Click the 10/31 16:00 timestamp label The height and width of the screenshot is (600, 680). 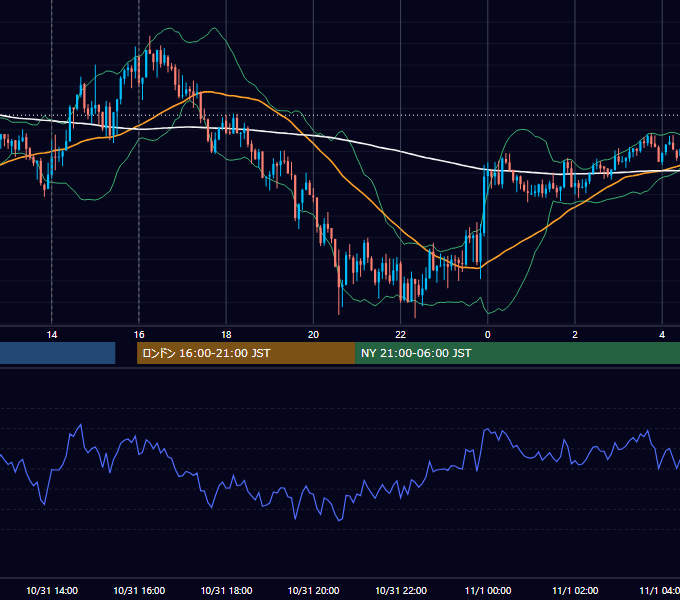[x=139, y=590]
